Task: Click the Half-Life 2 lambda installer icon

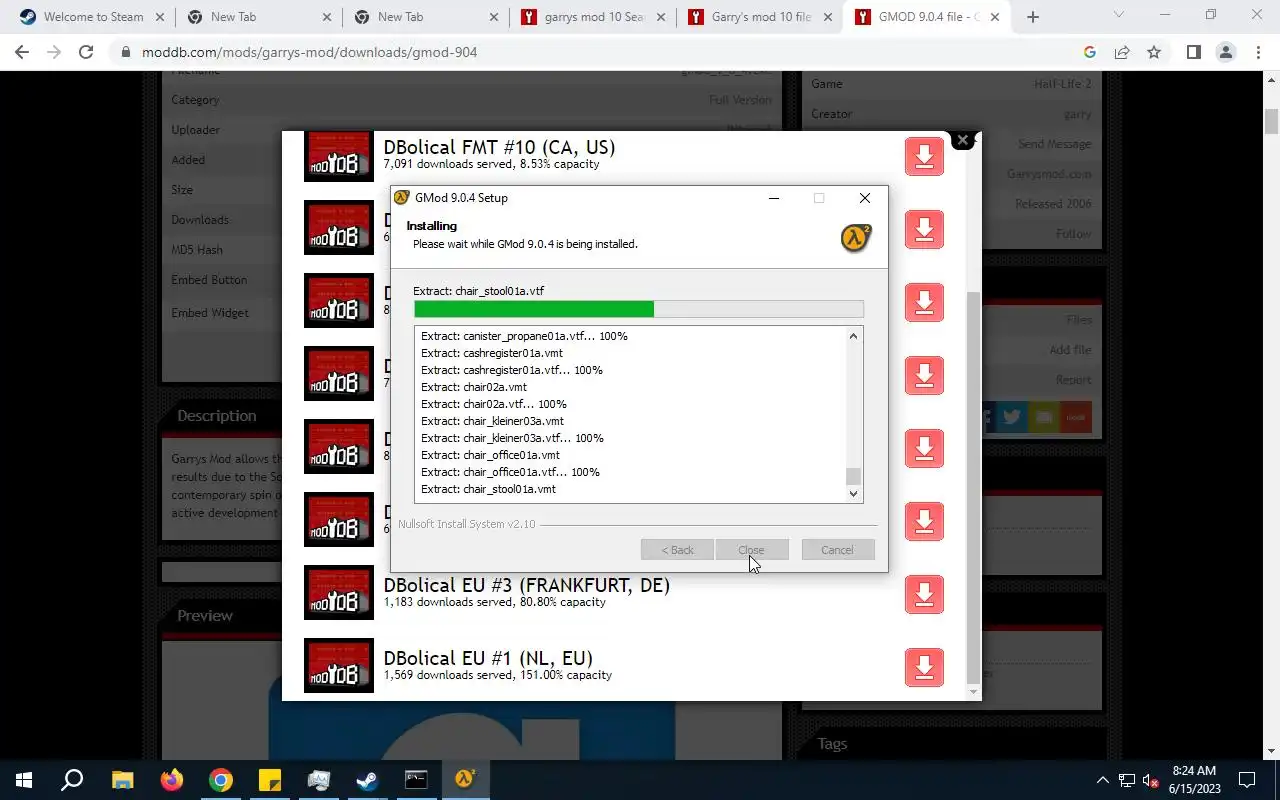Action: click(x=855, y=237)
